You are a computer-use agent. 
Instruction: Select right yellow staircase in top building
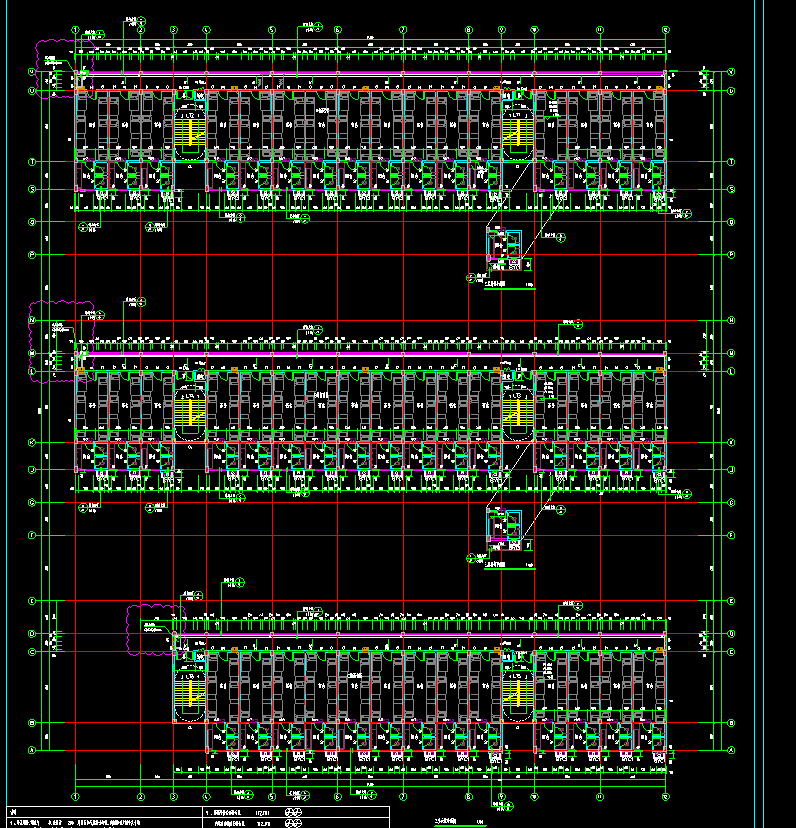(x=516, y=130)
